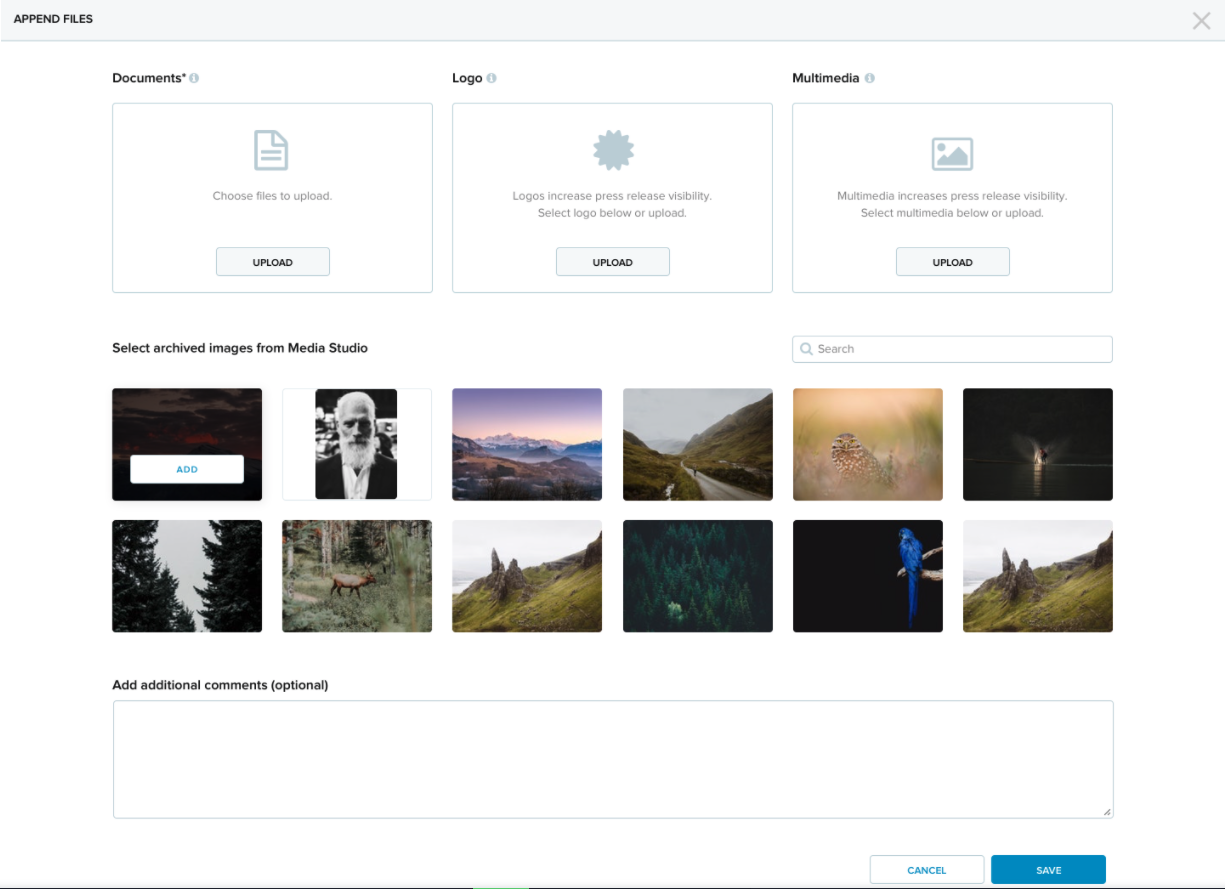Click the picture icon in Multimedia box
The image size is (1225, 889).
point(952,153)
